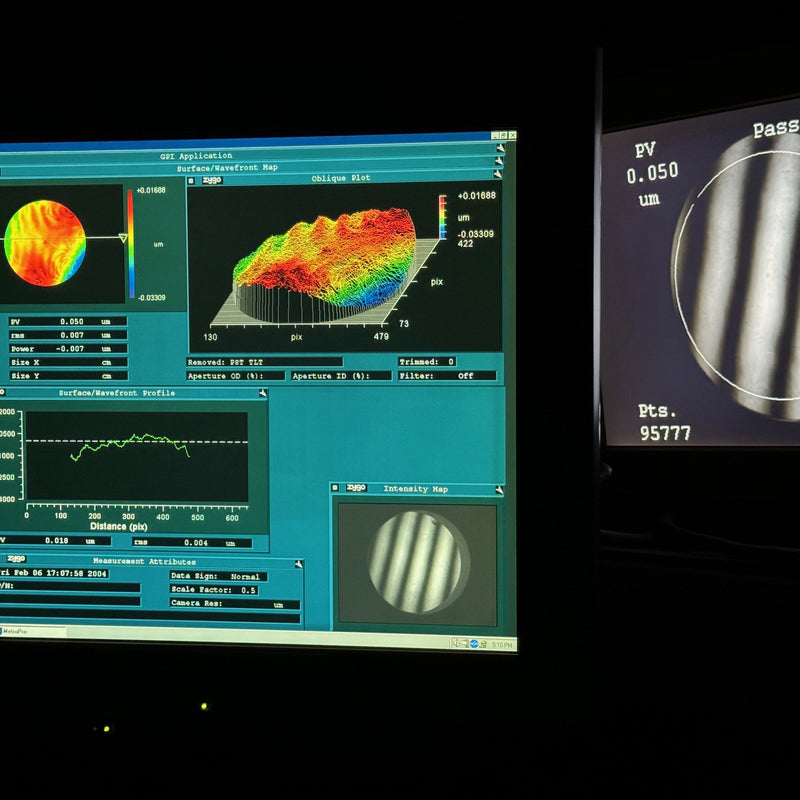
Task: Click the zygo logo in Measurement Attributes
Action: coord(16,559)
